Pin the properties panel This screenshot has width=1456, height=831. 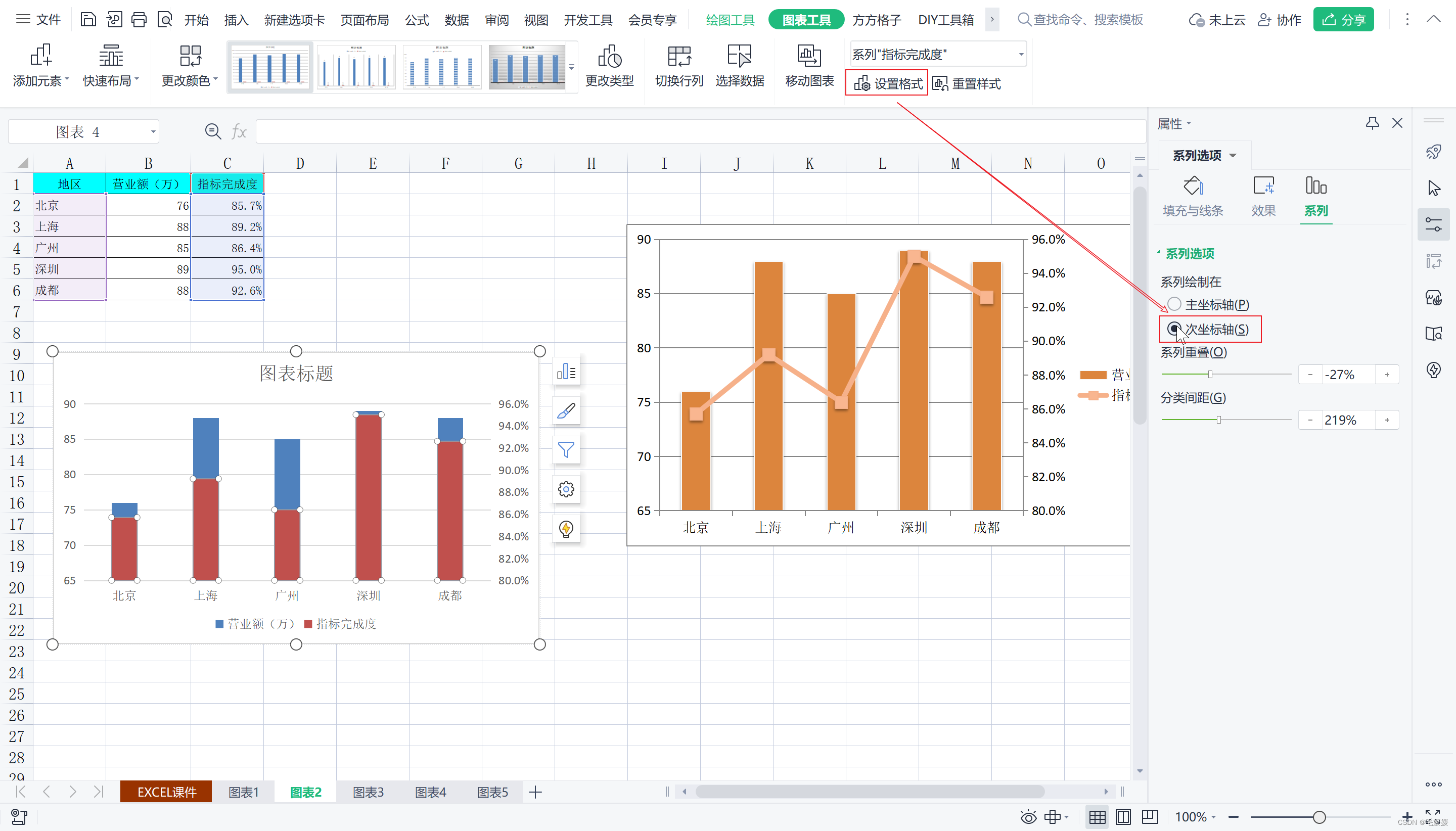[1372, 123]
